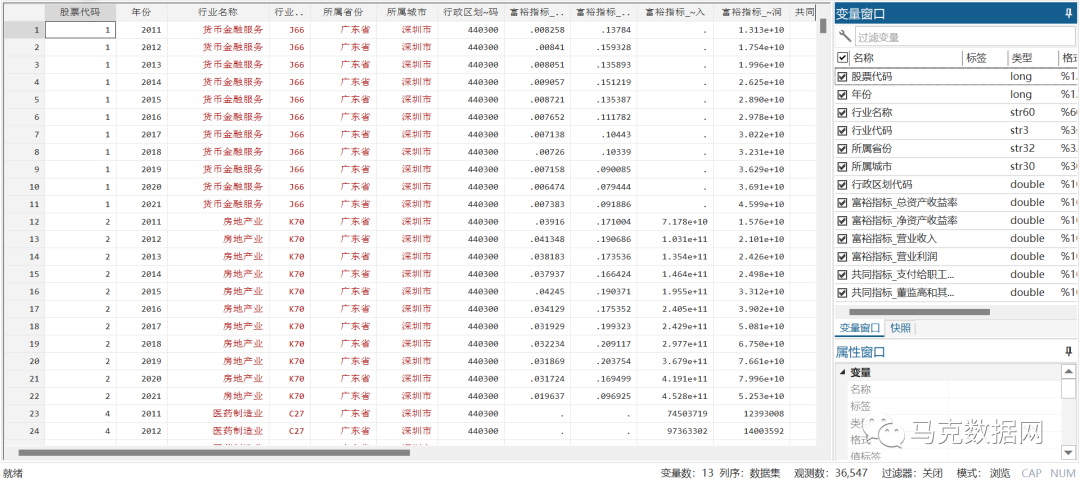This screenshot has height=480, width=1080.
Task: Toggle the select-all checkbox beside 名称 header
Action: 842,59
